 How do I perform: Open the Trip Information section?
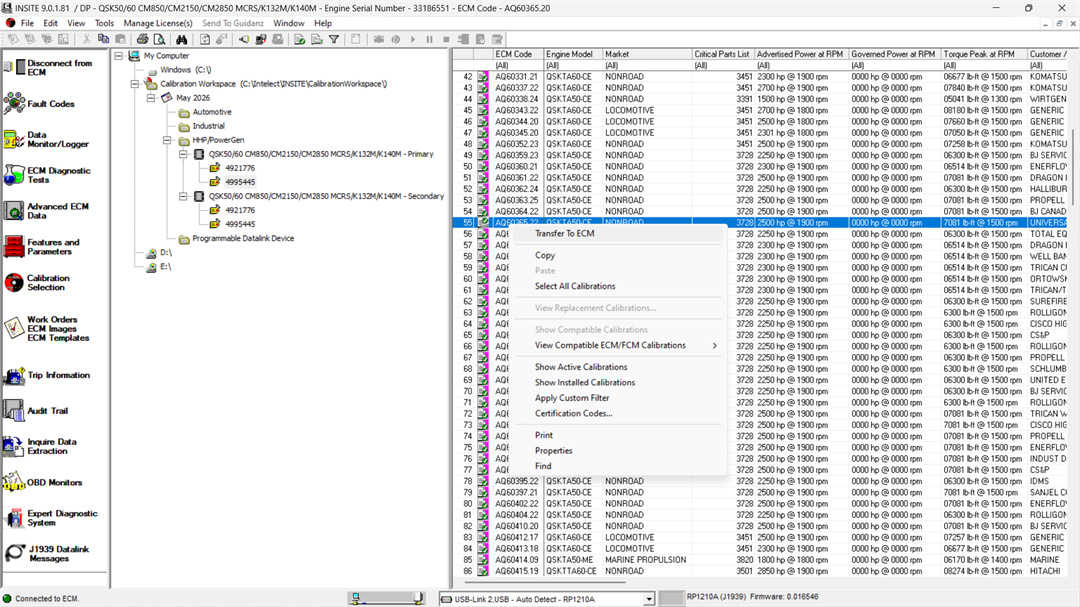pyautogui.click(x=58, y=376)
